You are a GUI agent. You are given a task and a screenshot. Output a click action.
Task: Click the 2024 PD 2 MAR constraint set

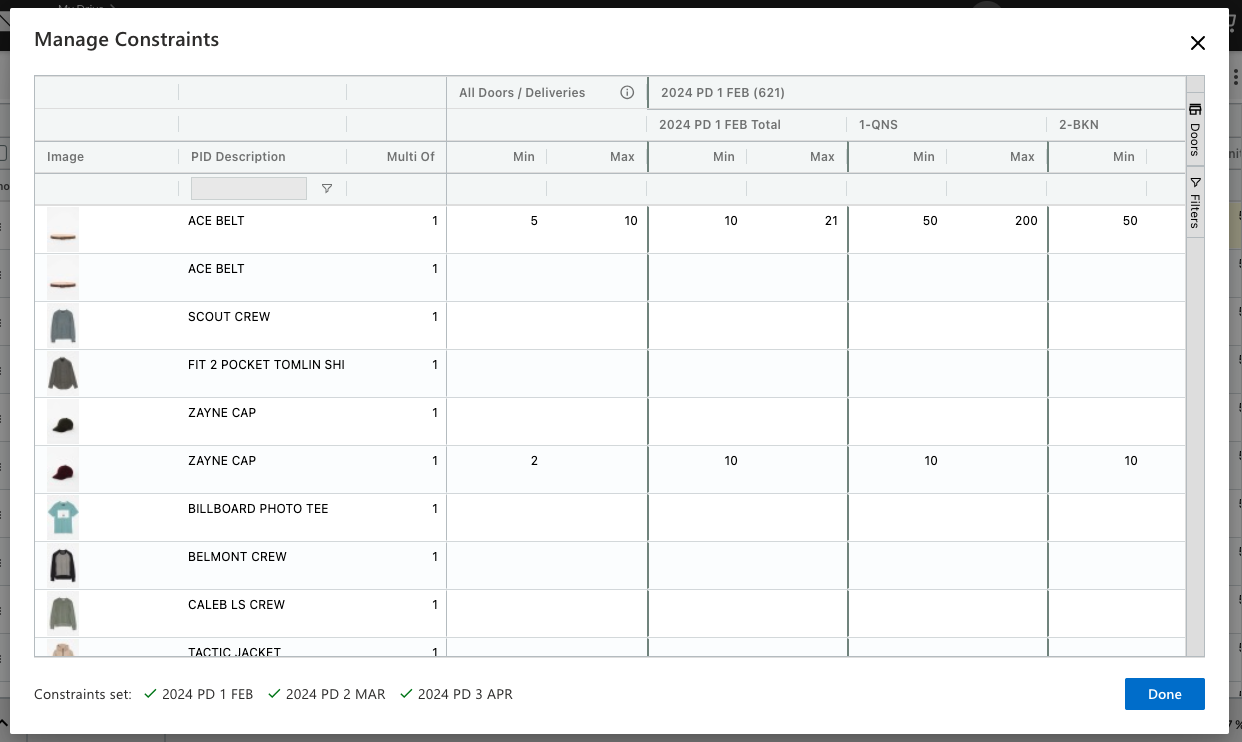[x=335, y=694]
